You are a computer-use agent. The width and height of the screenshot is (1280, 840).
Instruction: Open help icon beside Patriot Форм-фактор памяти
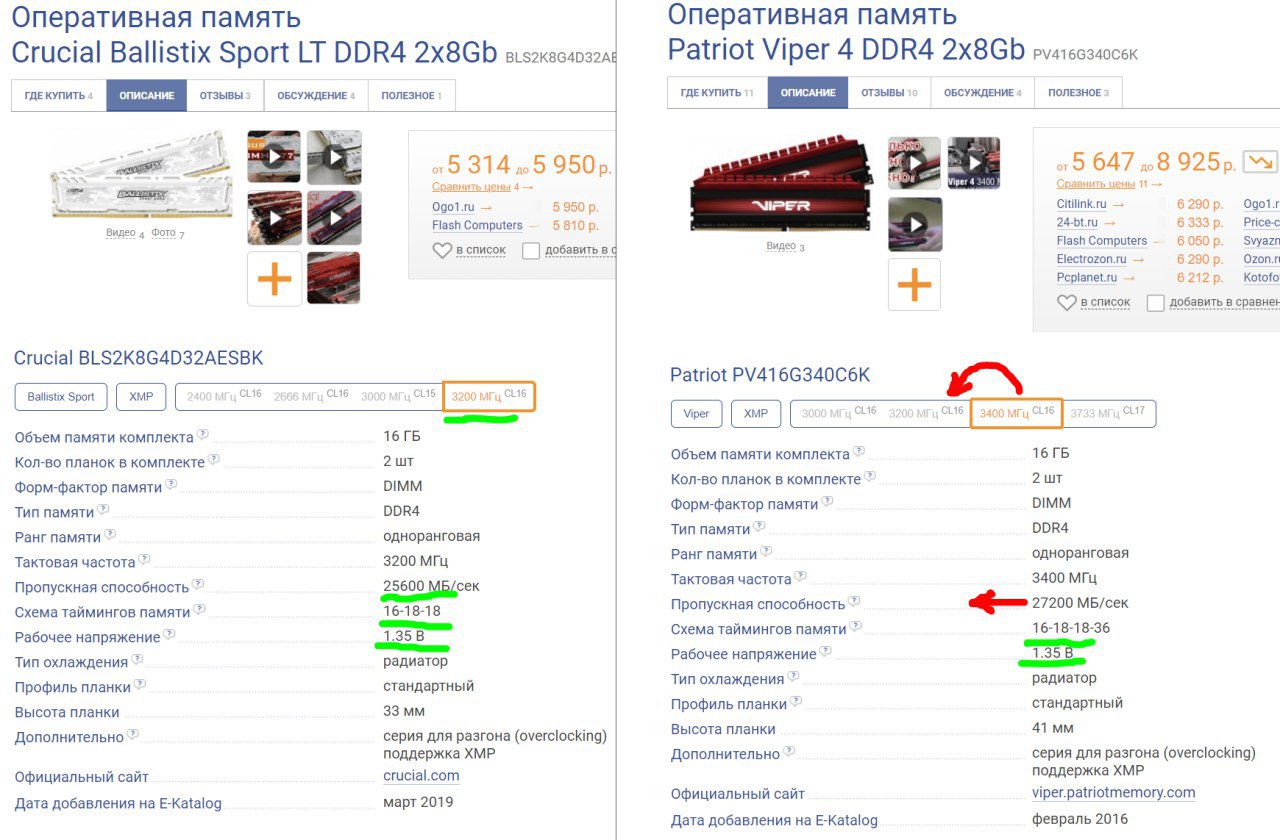point(827,502)
